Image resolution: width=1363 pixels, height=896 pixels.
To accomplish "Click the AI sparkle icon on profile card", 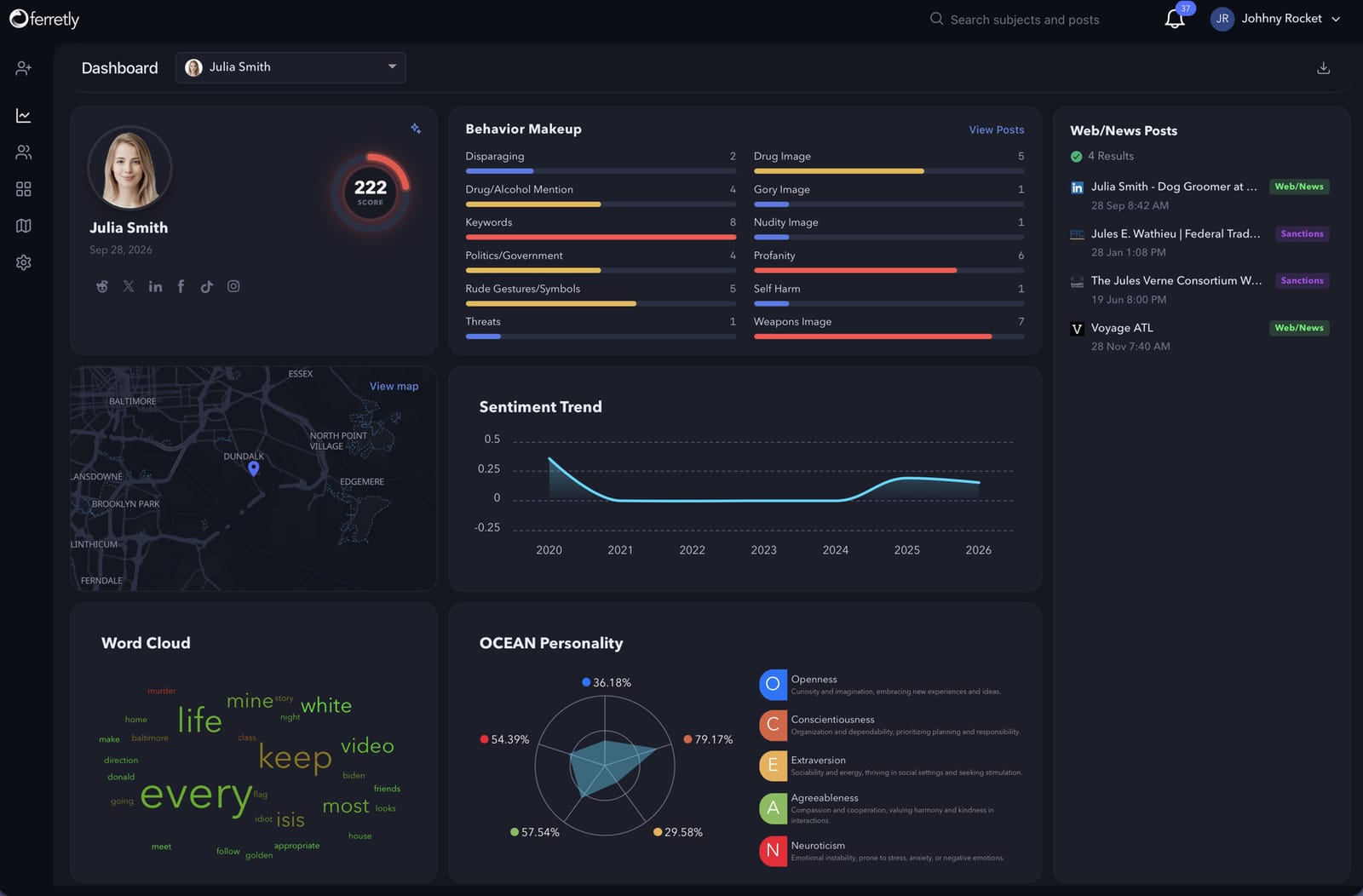I will tap(416, 129).
